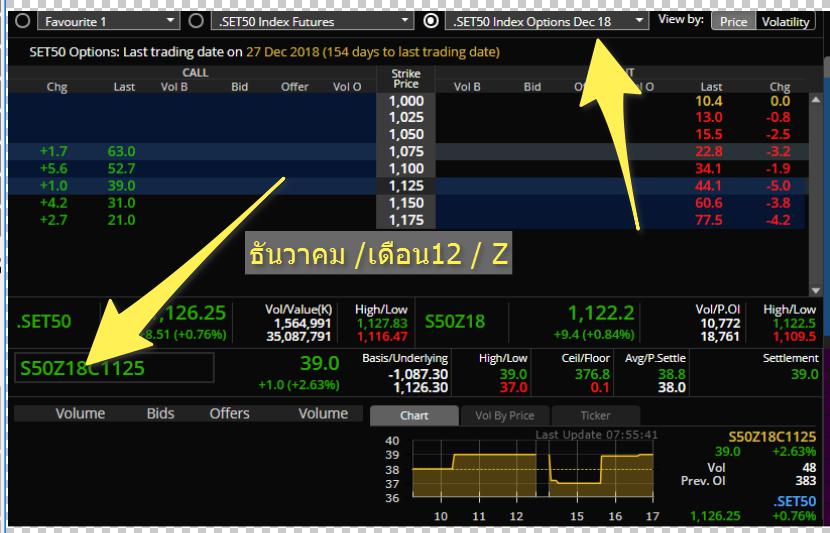
Task: Click put last price 77.5
Action: pos(709,220)
